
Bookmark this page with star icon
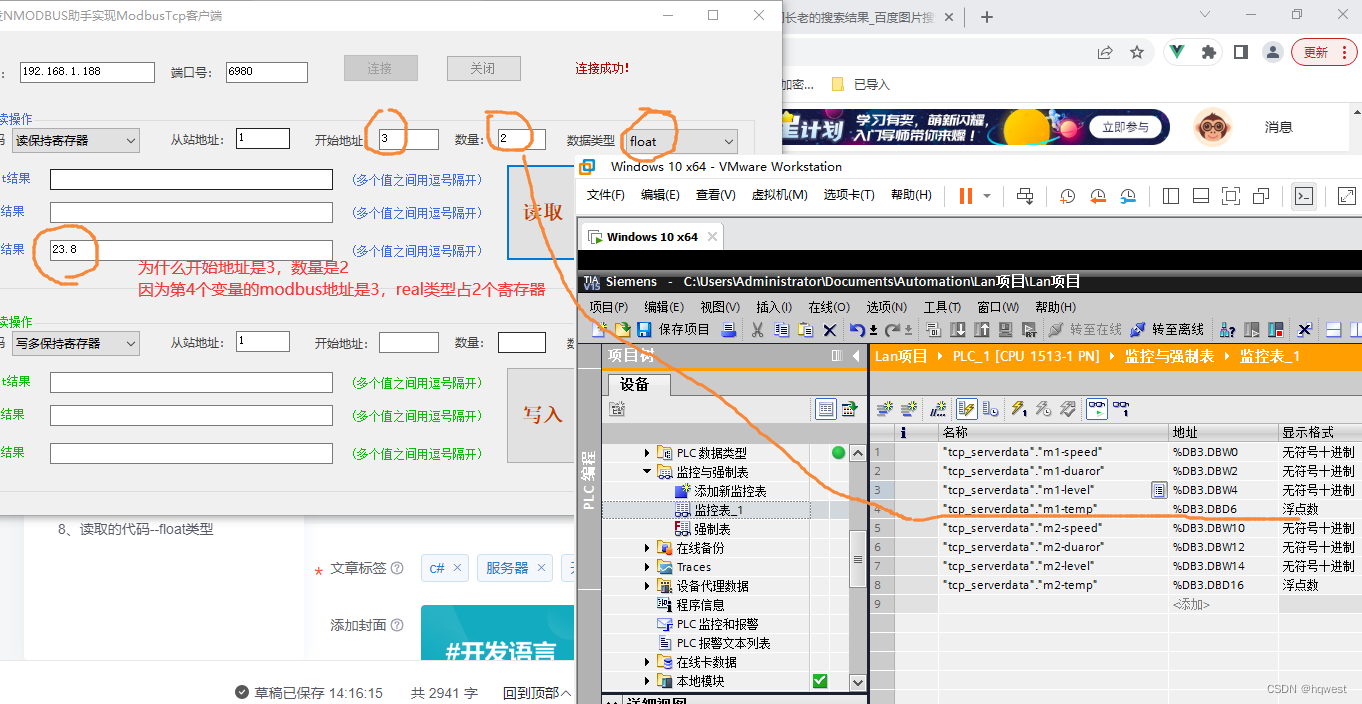1137,52
